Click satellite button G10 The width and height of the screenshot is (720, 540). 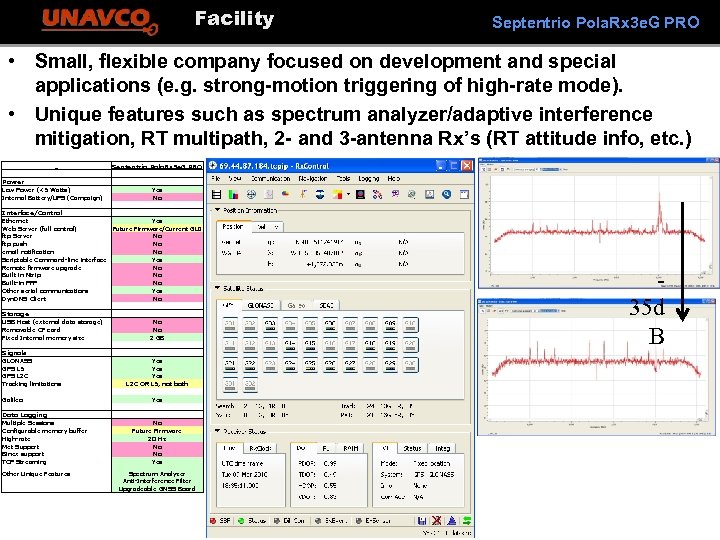[x=410, y=326]
